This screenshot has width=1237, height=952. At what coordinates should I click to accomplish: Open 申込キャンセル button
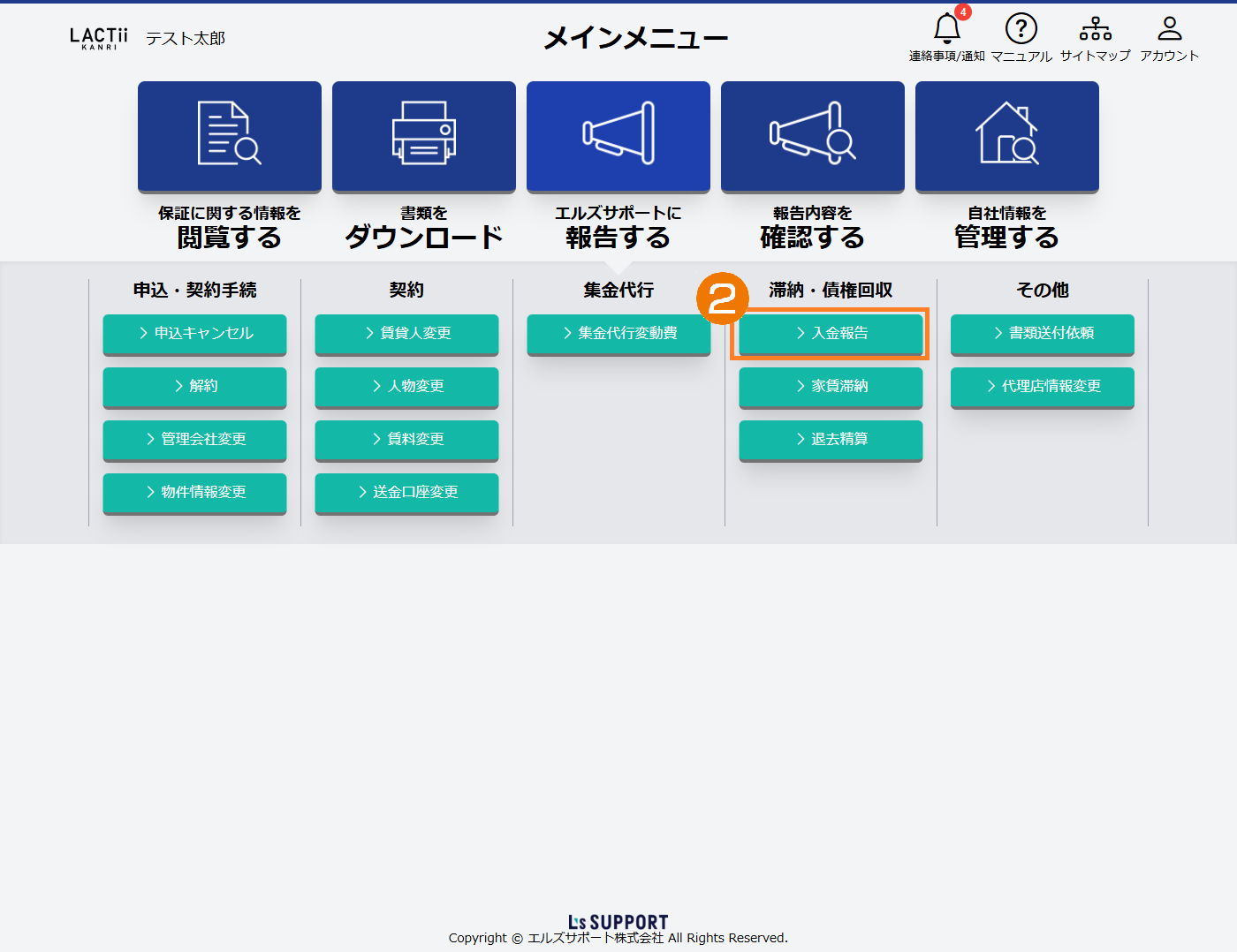(194, 334)
